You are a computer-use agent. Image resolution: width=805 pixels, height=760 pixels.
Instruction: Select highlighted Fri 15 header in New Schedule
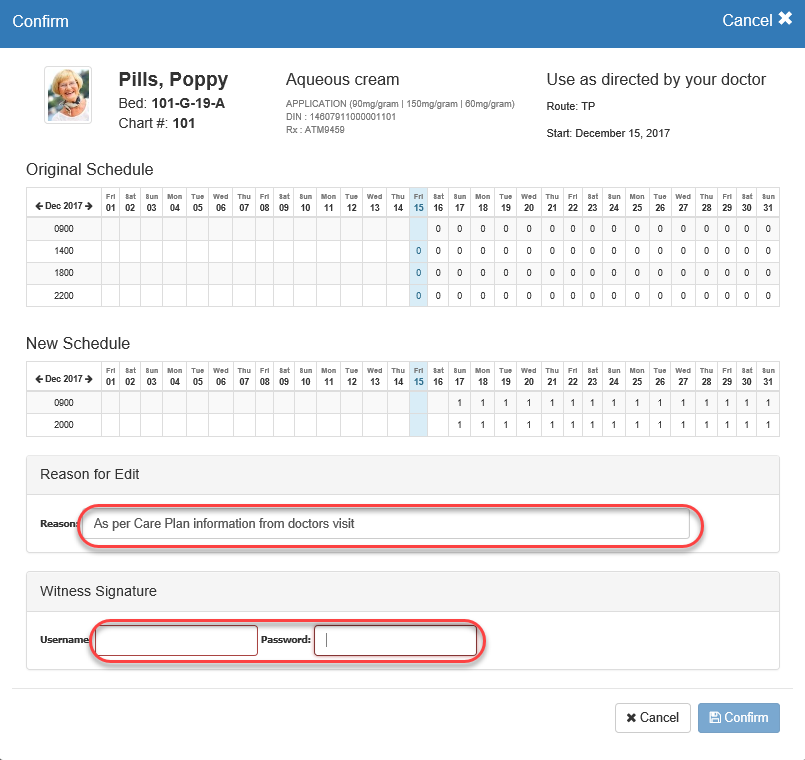tap(418, 376)
